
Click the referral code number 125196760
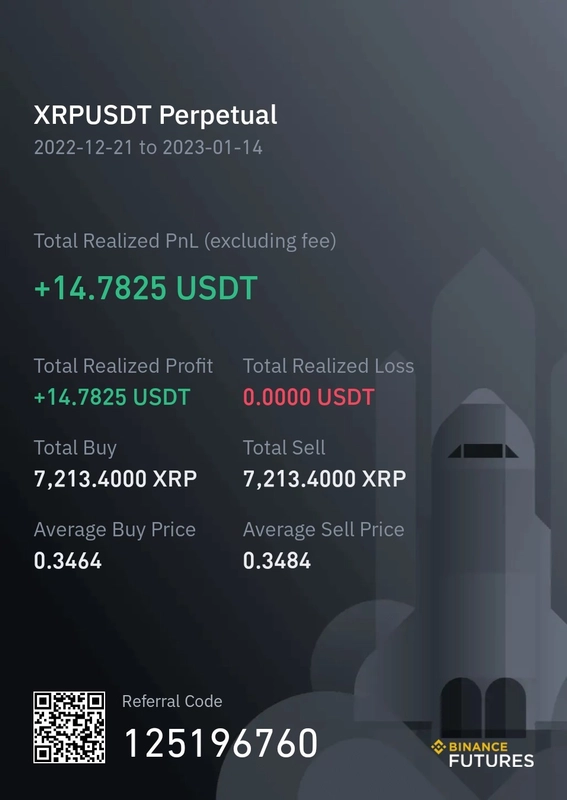pos(221,743)
